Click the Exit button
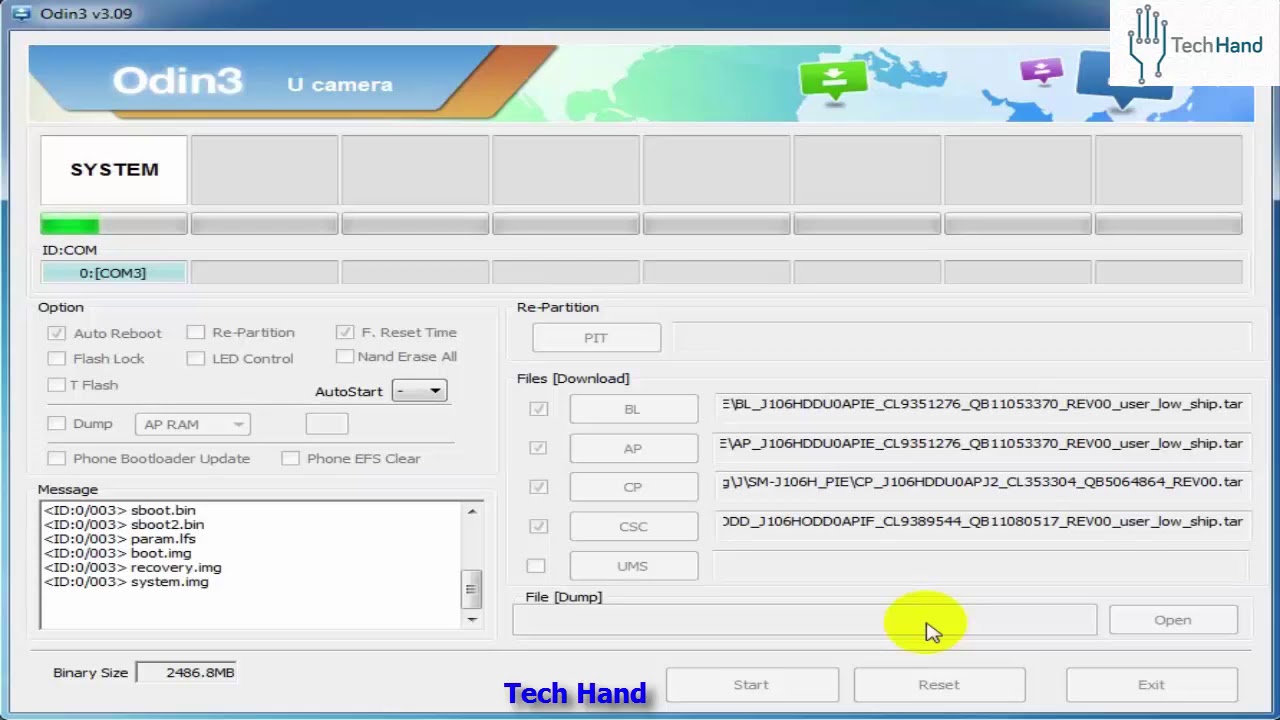 [1152, 685]
